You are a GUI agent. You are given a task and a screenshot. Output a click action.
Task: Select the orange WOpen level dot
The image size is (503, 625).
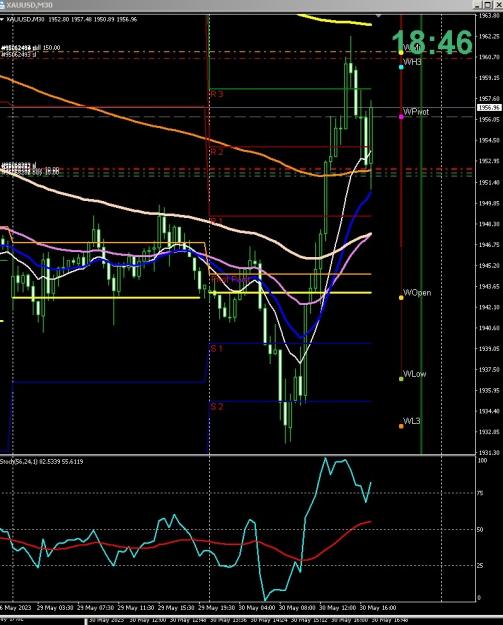pos(401,297)
